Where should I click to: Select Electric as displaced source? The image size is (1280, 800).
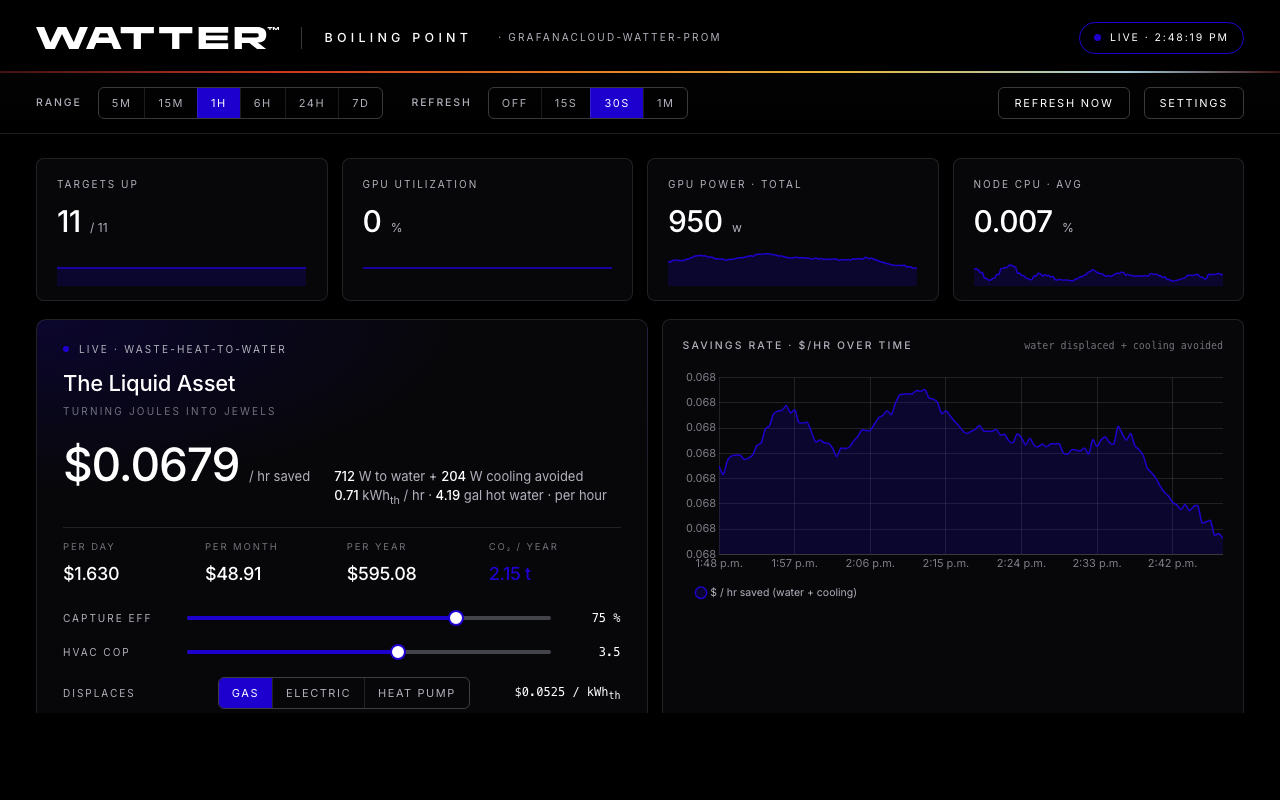coord(318,693)
